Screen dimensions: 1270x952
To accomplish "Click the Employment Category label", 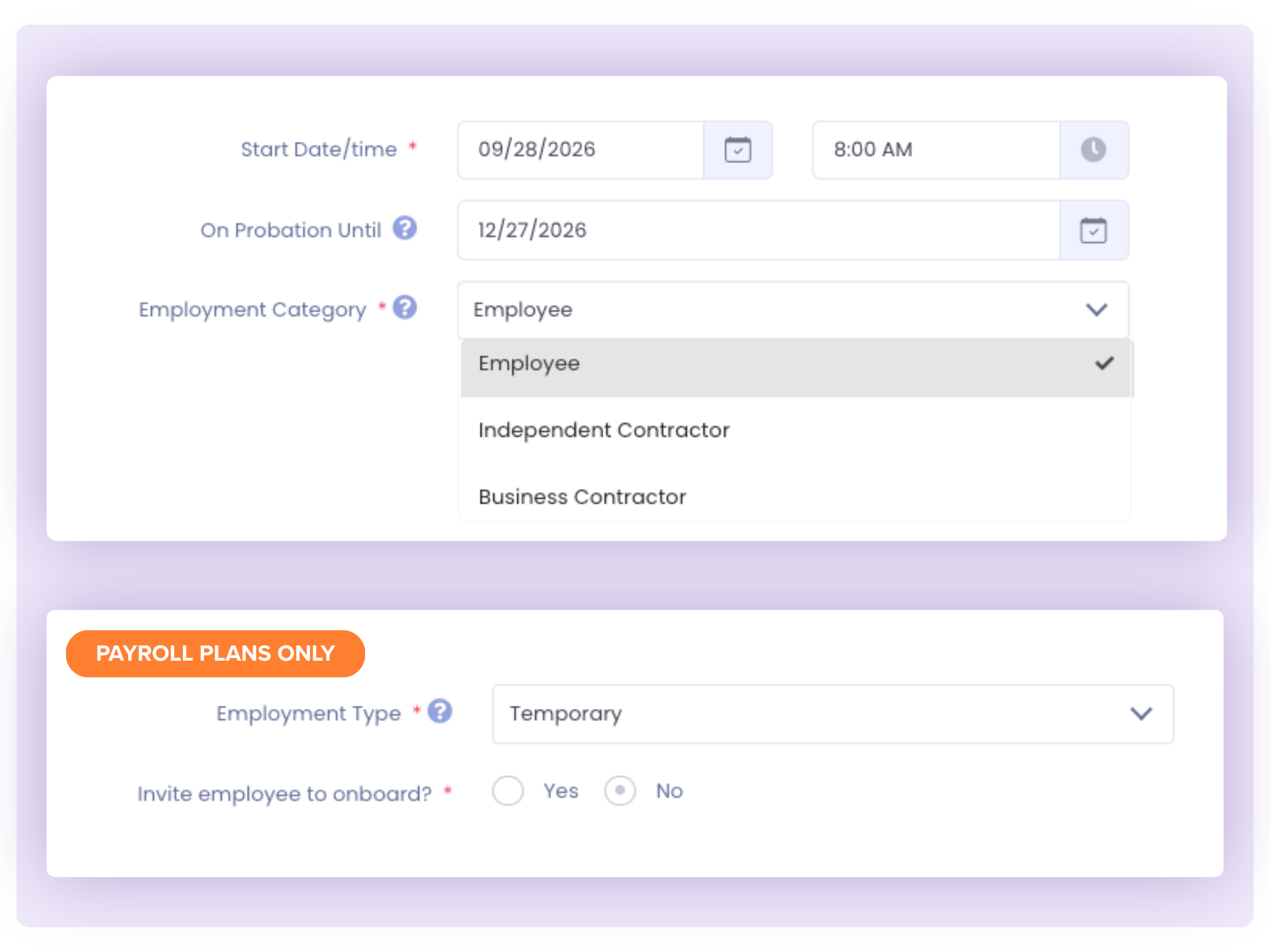I will pos(253,310).
